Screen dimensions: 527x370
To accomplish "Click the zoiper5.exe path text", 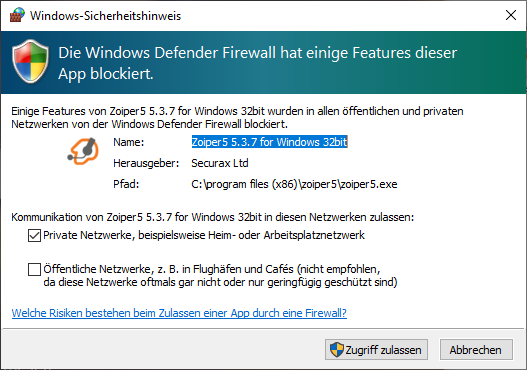I will (294, 184).
